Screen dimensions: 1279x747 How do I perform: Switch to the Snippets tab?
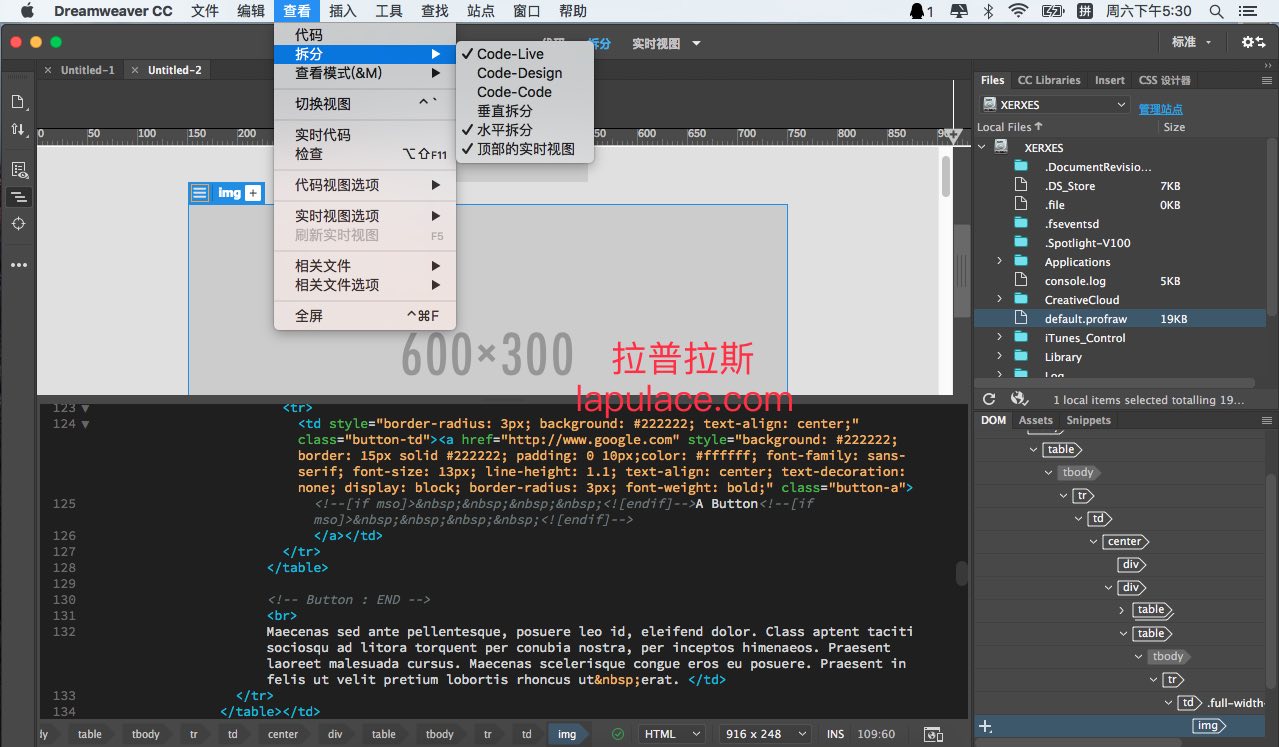[x=1088, y=420]
